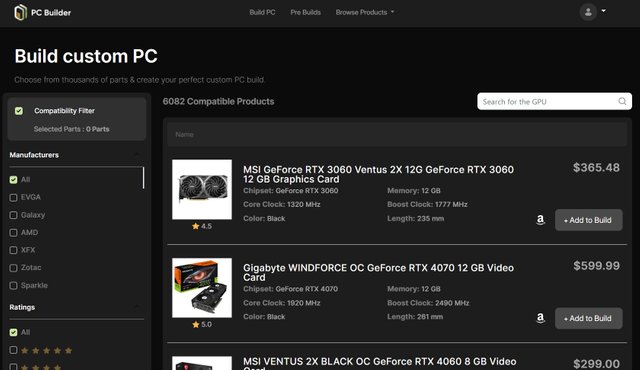
Task: Click Boost Clock: 2490 MHz text
Action: pos(428,303)
